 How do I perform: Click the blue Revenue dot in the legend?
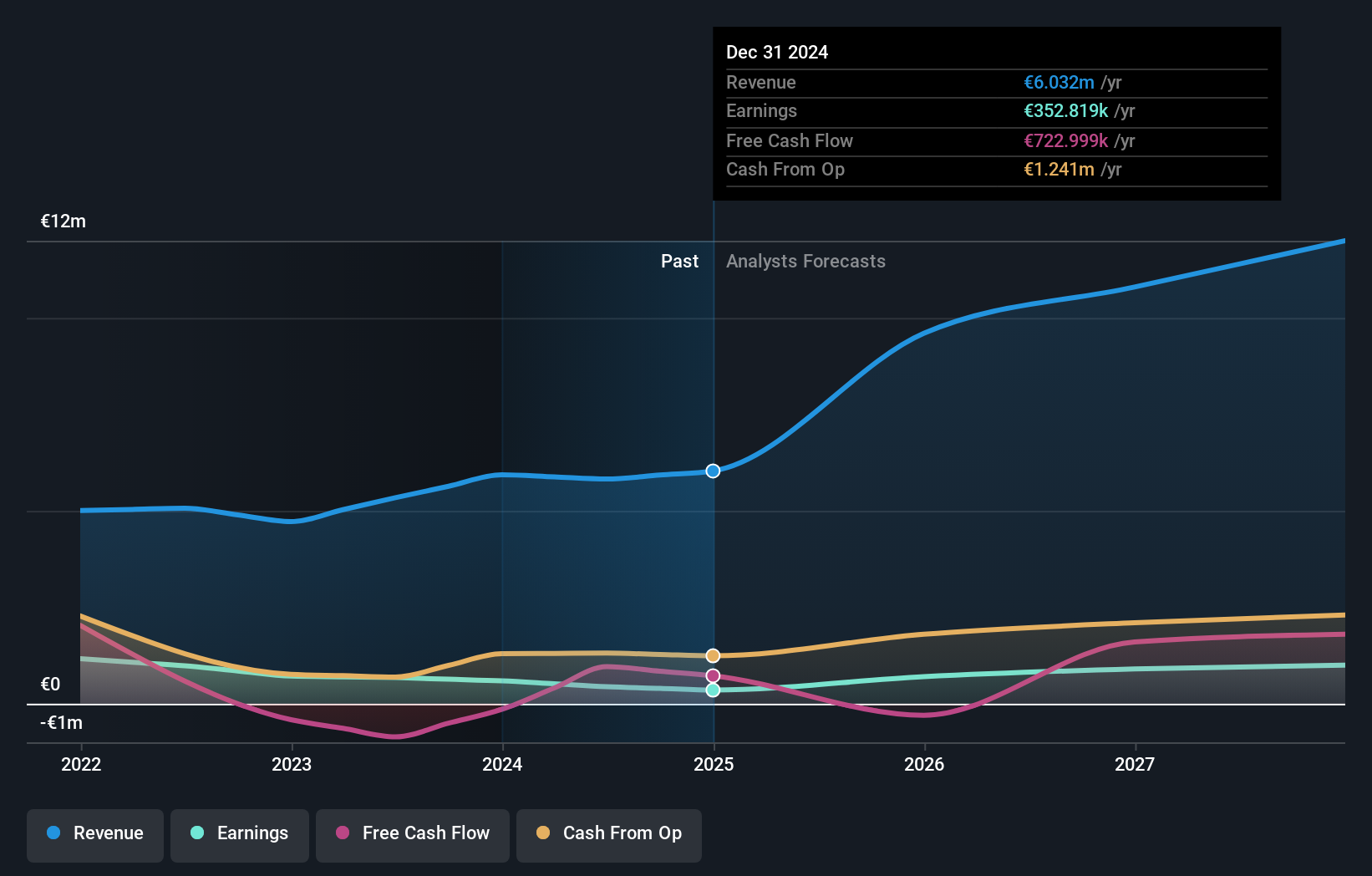click(53, 833)
